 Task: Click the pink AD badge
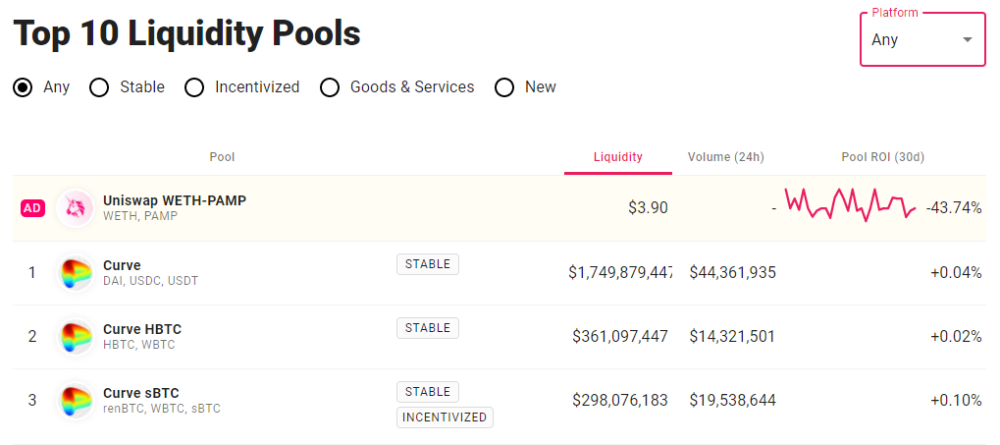point(33,208)
